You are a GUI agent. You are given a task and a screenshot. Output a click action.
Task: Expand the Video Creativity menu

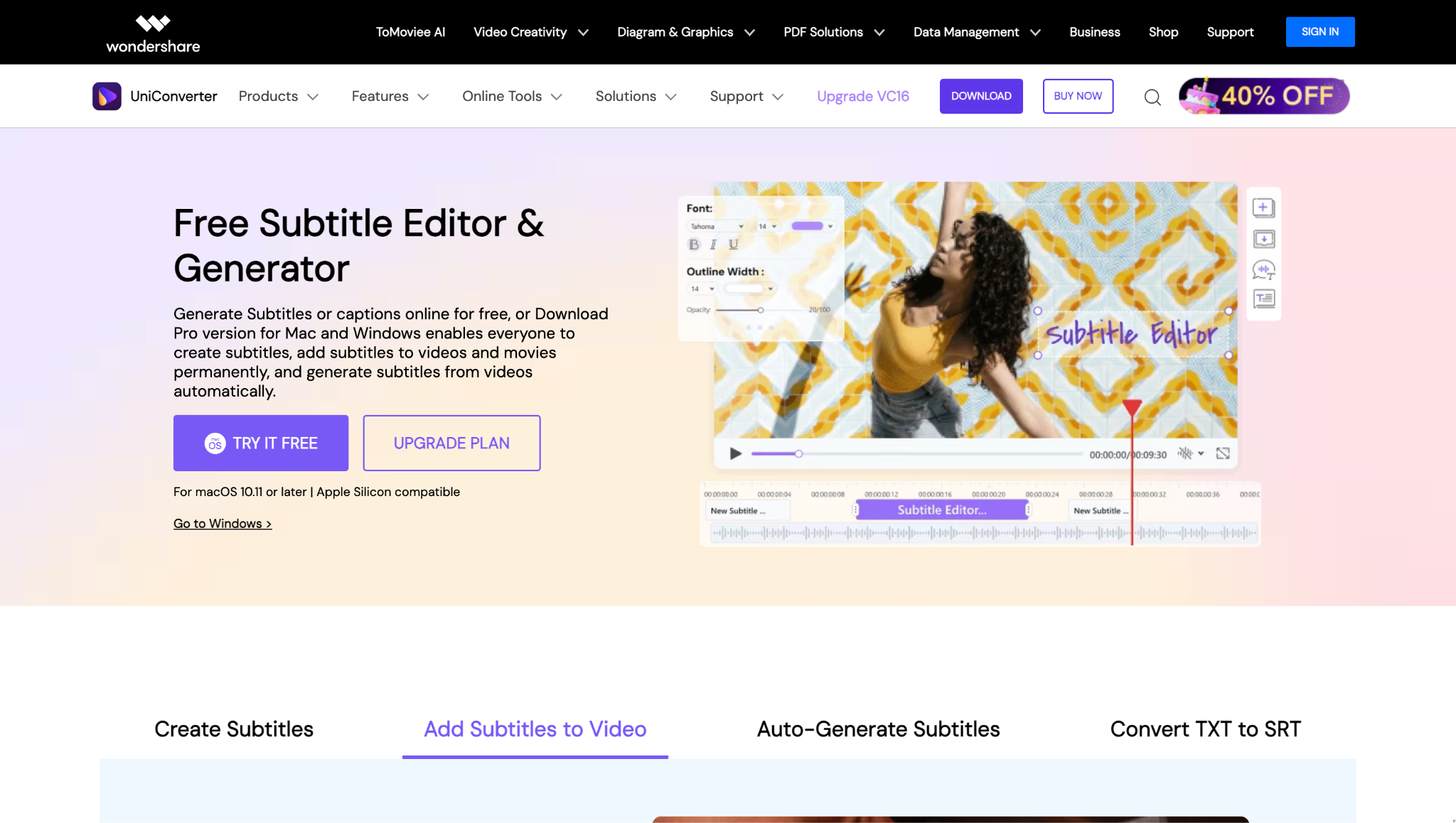click(530, 32)
